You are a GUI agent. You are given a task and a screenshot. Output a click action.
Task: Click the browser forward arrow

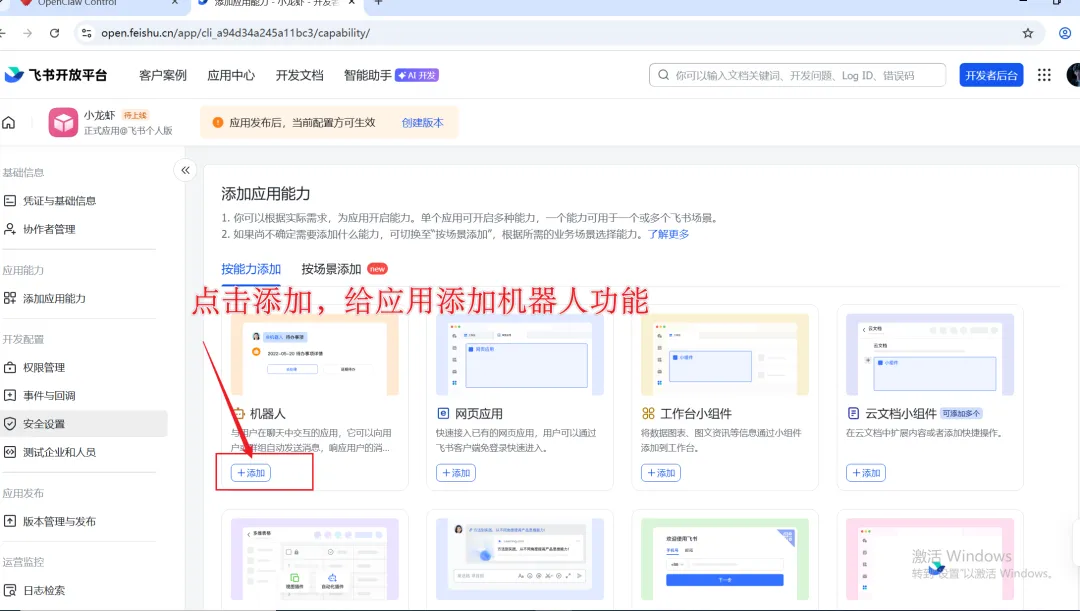pyautogui.click(x=28, y=33)
